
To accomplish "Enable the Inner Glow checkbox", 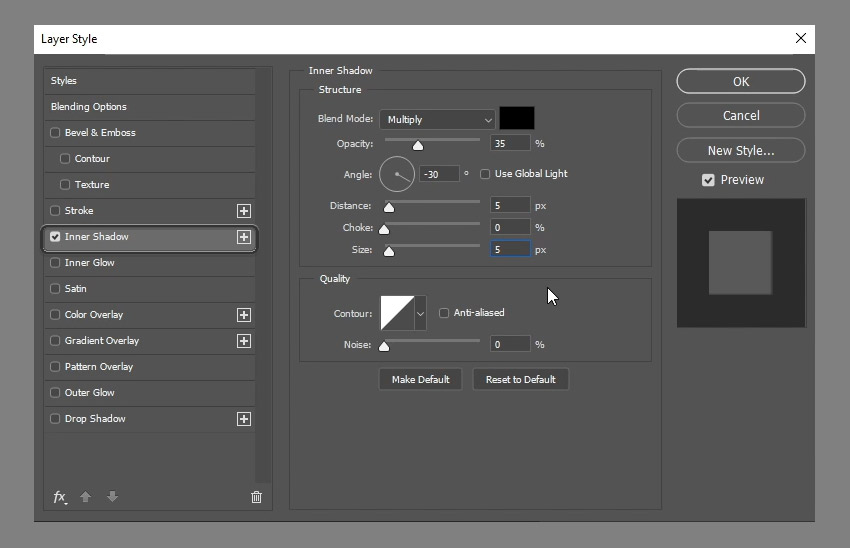I will pos(55,263).
